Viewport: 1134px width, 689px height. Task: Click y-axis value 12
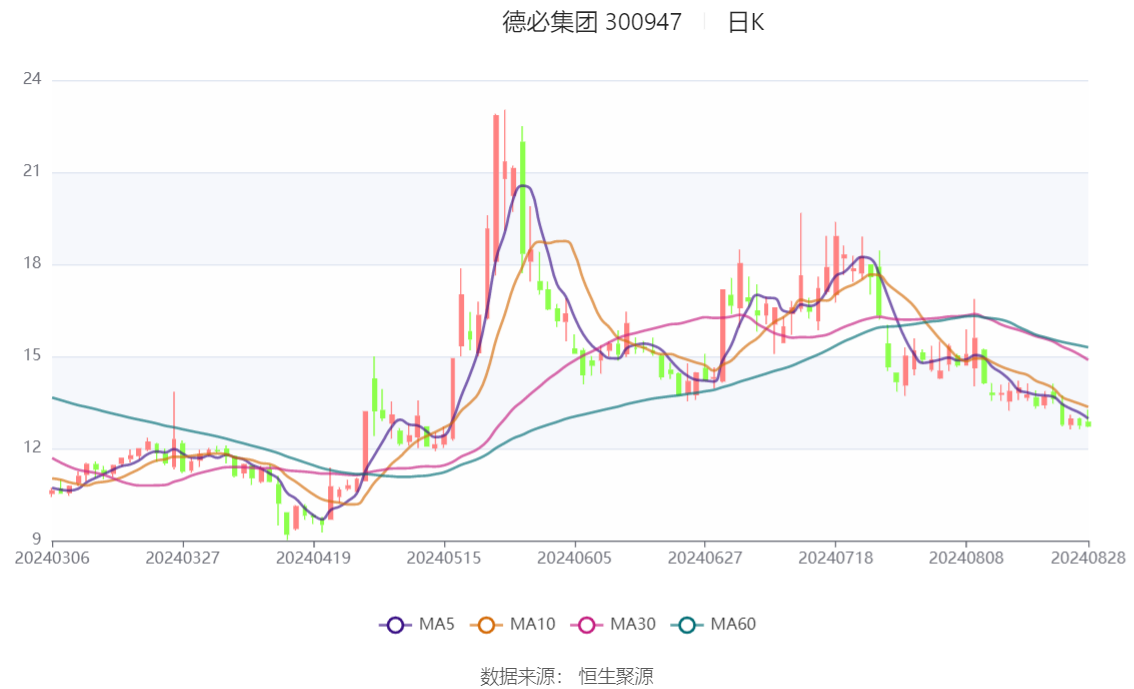click(32, 447)
